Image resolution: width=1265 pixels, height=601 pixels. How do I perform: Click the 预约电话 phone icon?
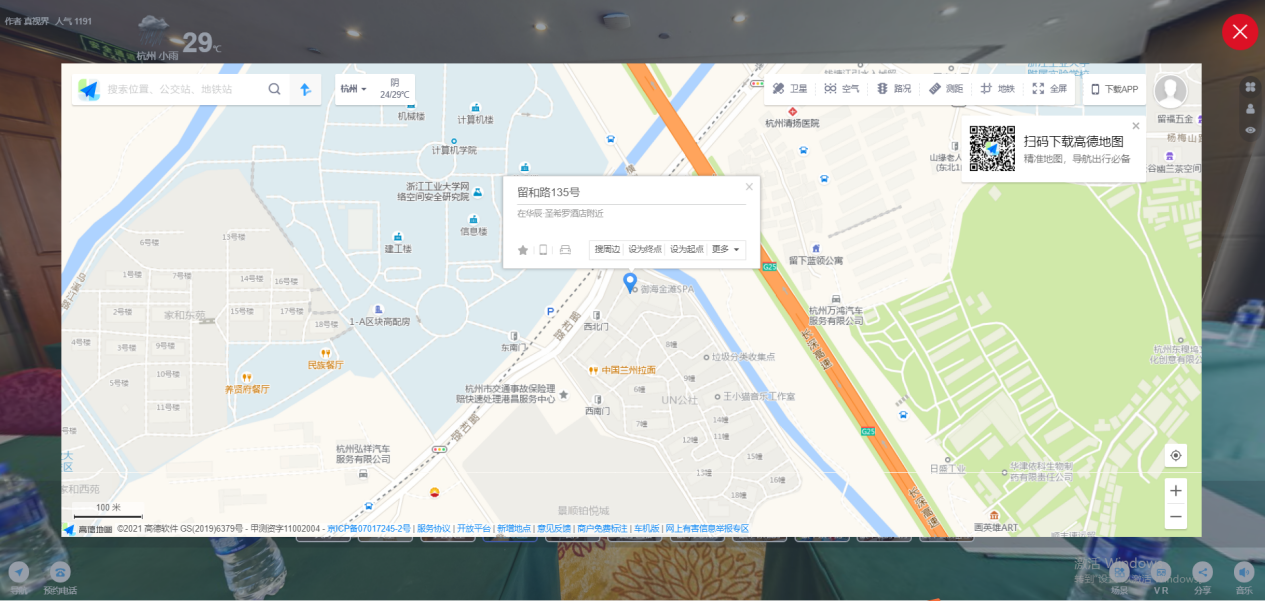click(x=60, y=572)
